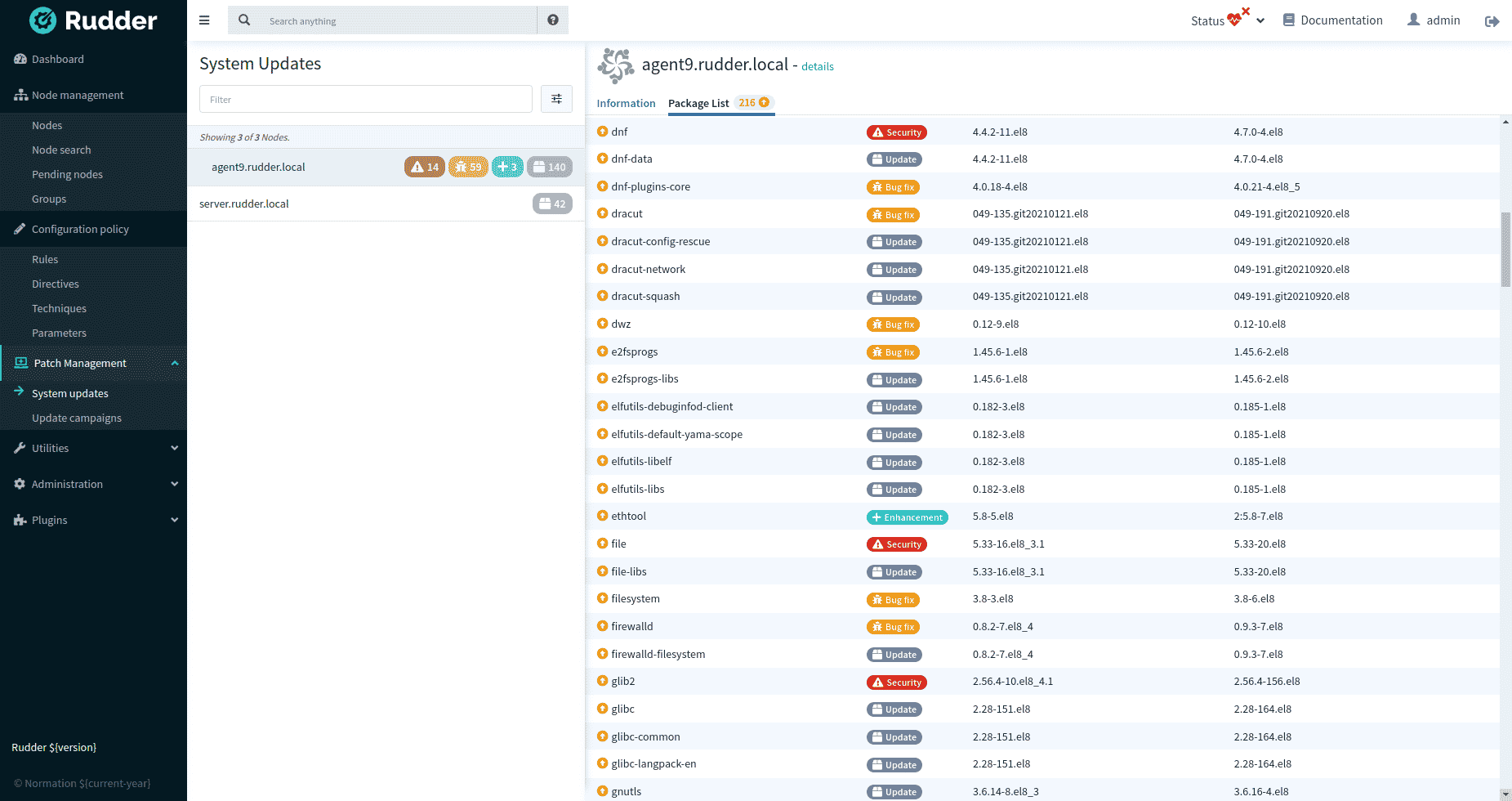Open the search help question icon
The image size is (1512, 801).
pyautogui.click(x=553, y=20)
